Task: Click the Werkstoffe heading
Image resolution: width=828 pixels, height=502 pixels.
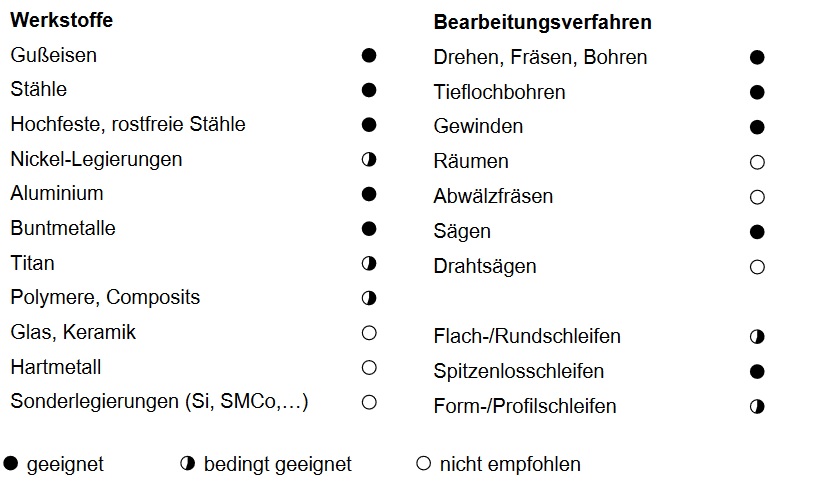Action: 61,20
